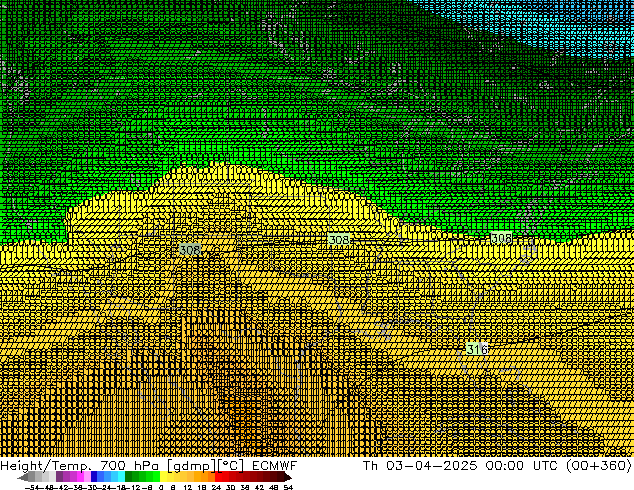Image resolution: width=634 pixels, height=490 pixels.
Task: Click the 316 height contour label
Action: (x=477, y=349)
